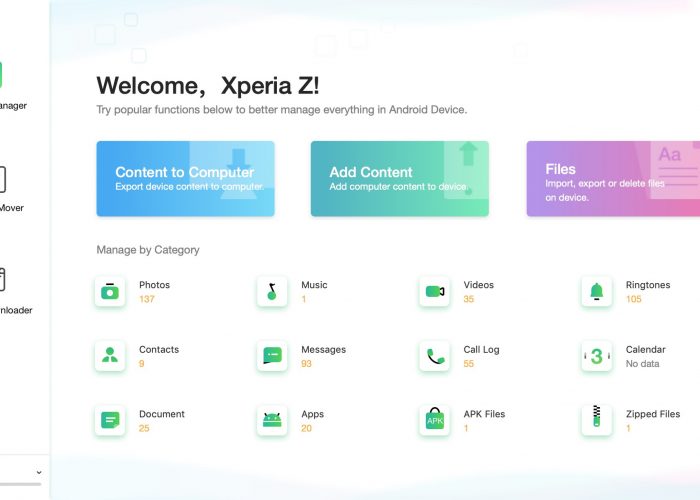
Task: Select the Zipped Files label
Action: click(653, 414)
